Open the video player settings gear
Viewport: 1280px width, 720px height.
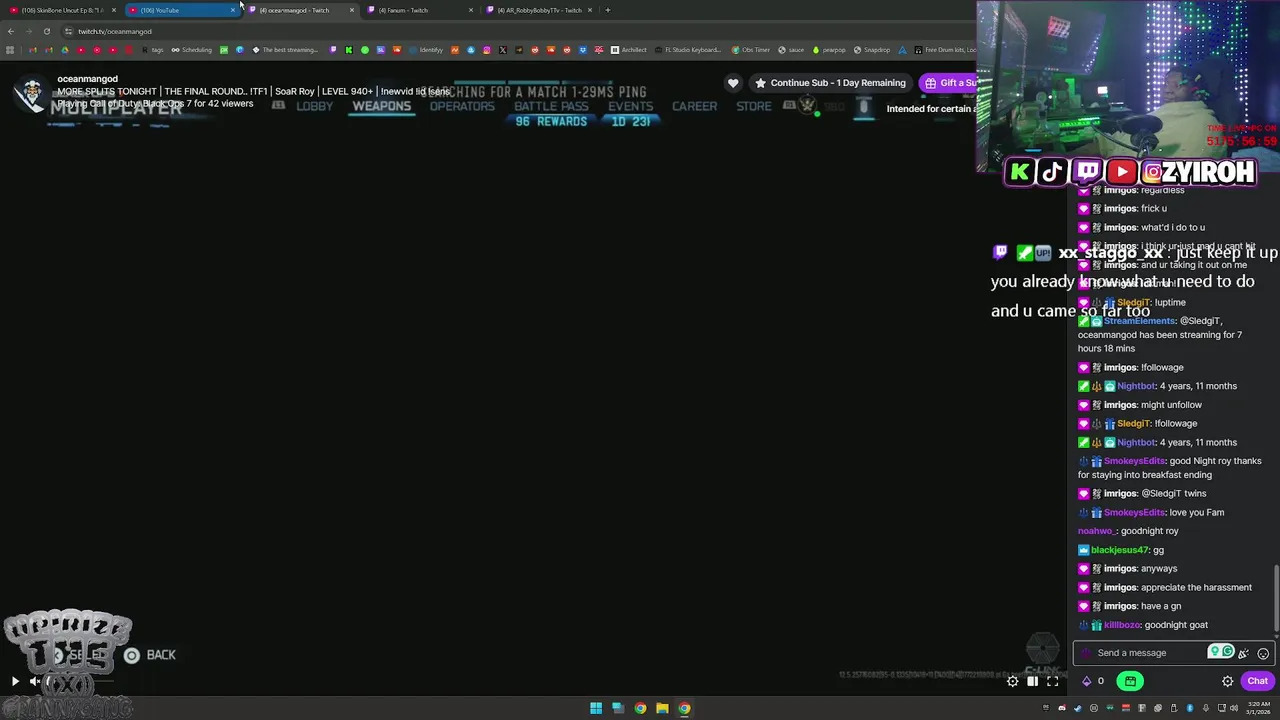coord(1012,681)
